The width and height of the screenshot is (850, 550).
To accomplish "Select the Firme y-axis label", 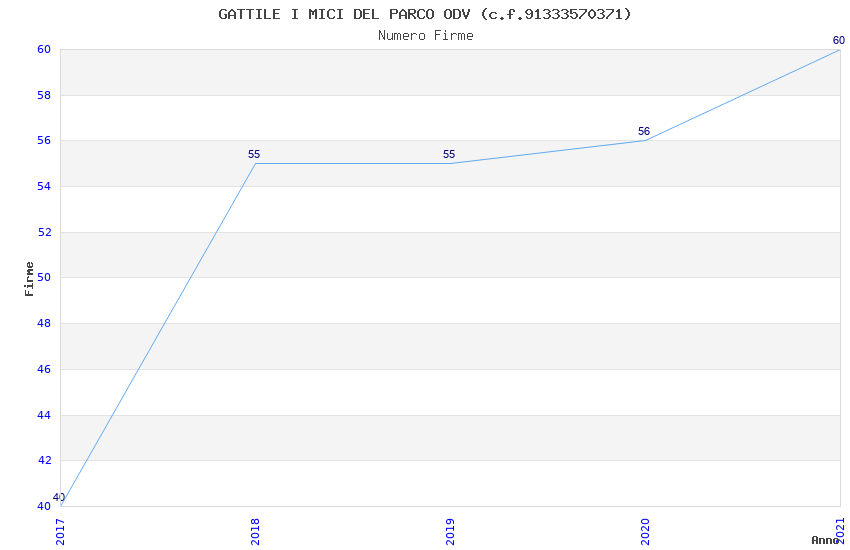I will pos(29,278).
